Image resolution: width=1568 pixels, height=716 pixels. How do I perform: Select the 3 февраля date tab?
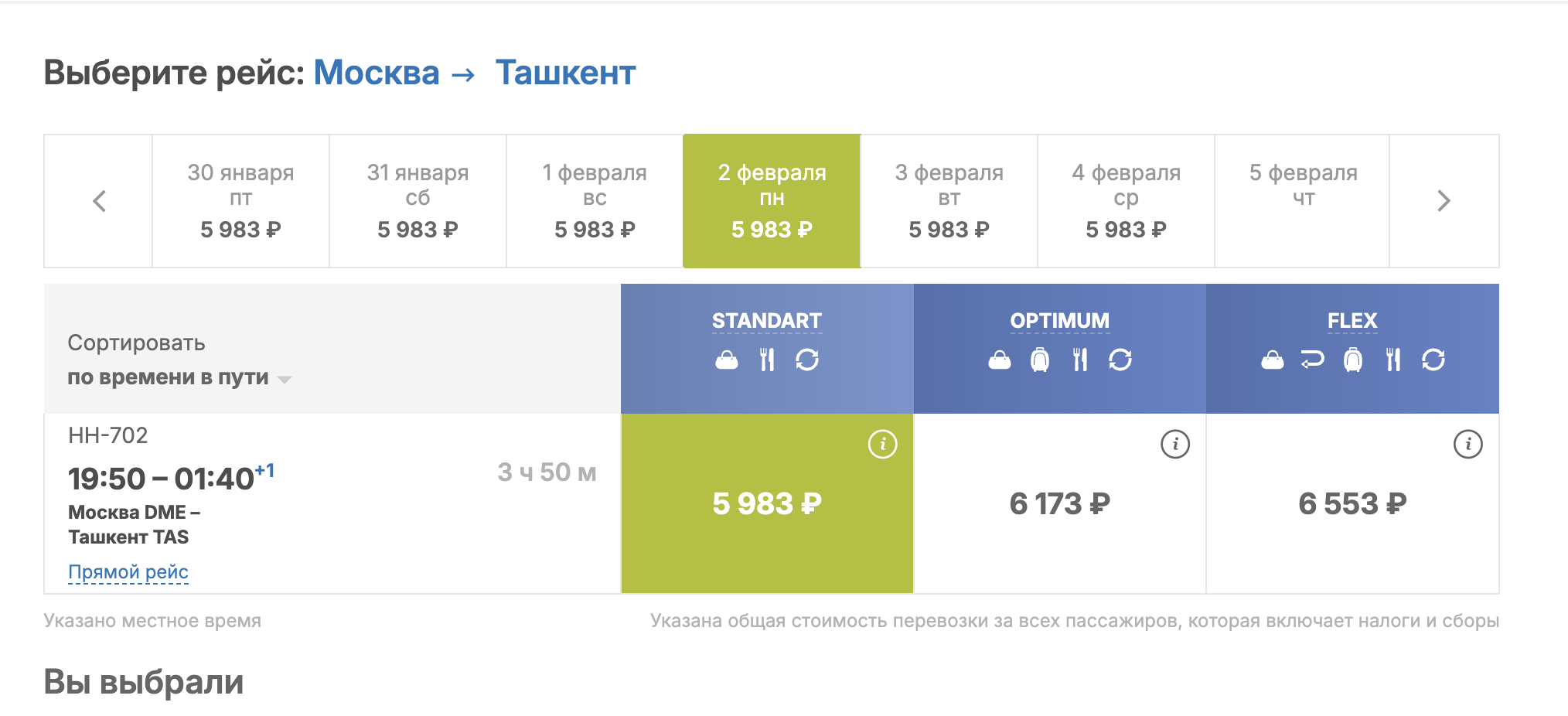(949, 201)
